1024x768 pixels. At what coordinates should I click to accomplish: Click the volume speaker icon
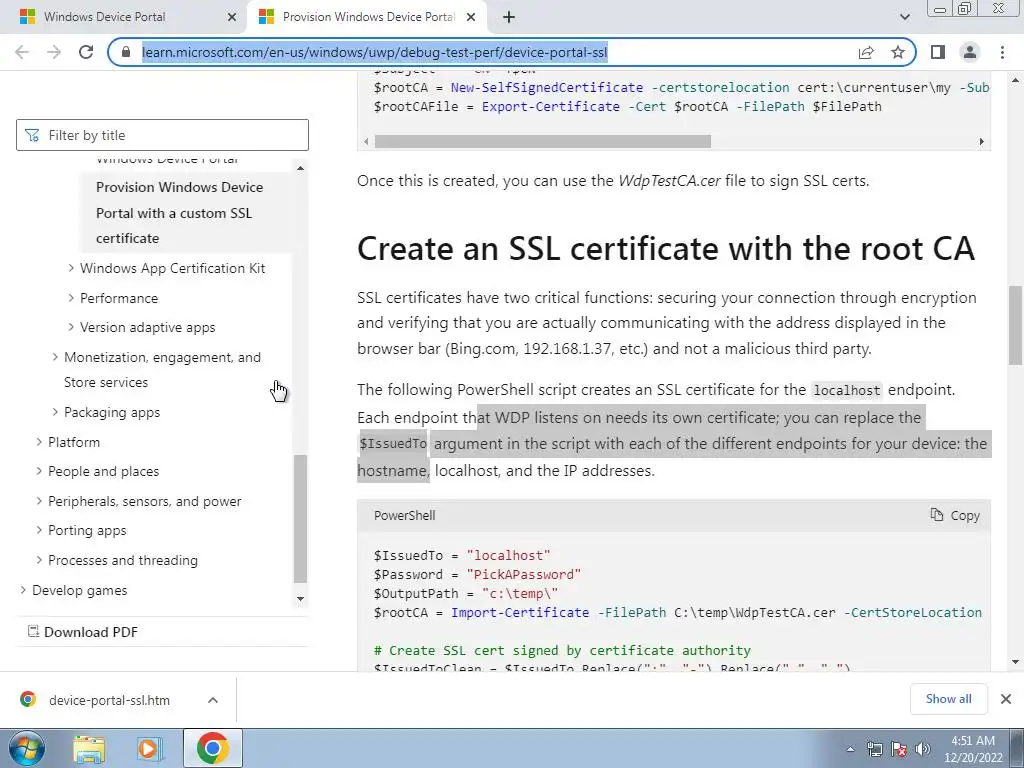point(923,749)
